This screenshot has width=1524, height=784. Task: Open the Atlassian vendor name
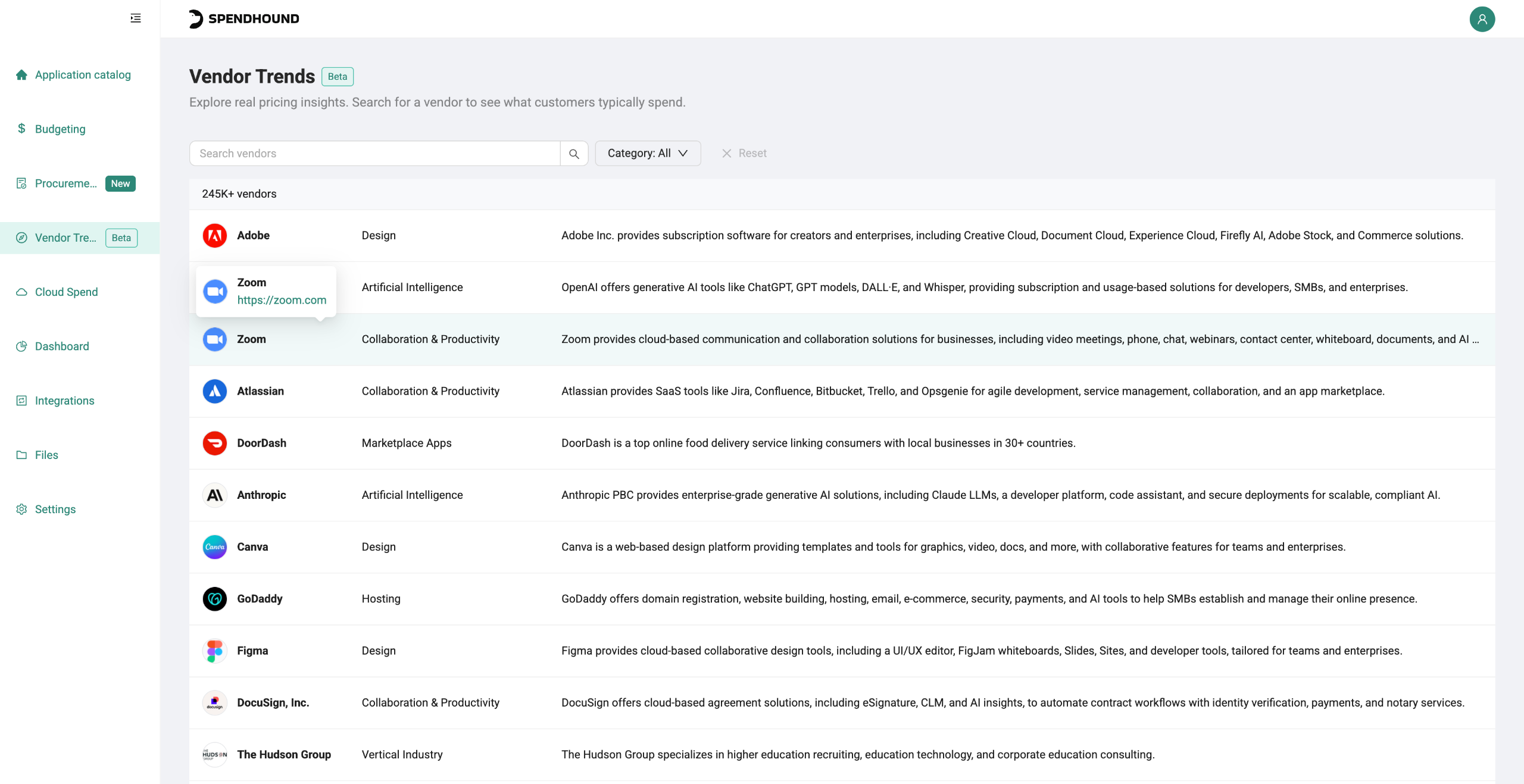[260, 391]
